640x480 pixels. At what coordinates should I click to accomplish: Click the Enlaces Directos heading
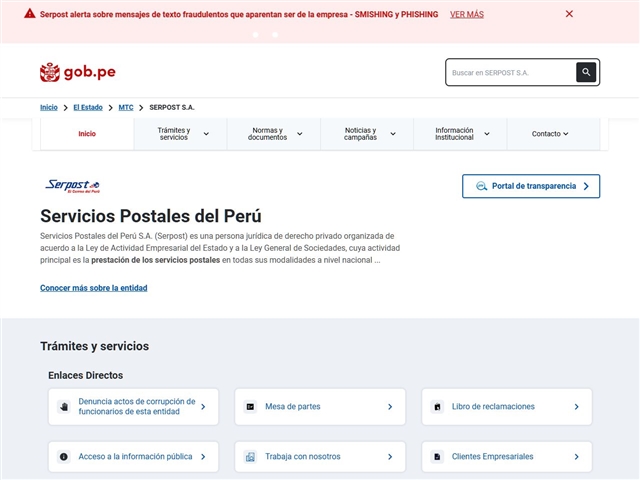(85, 375)
